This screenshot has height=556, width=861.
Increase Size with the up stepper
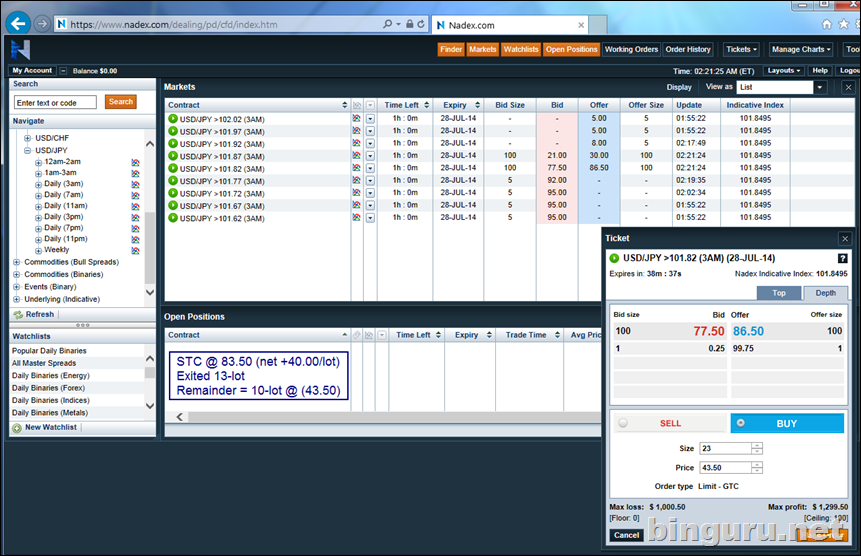(x=757, y=445)
